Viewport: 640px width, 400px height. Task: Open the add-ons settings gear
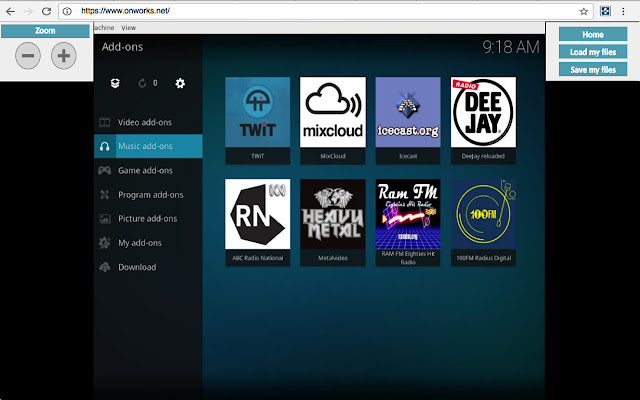(x=180, y=83)
